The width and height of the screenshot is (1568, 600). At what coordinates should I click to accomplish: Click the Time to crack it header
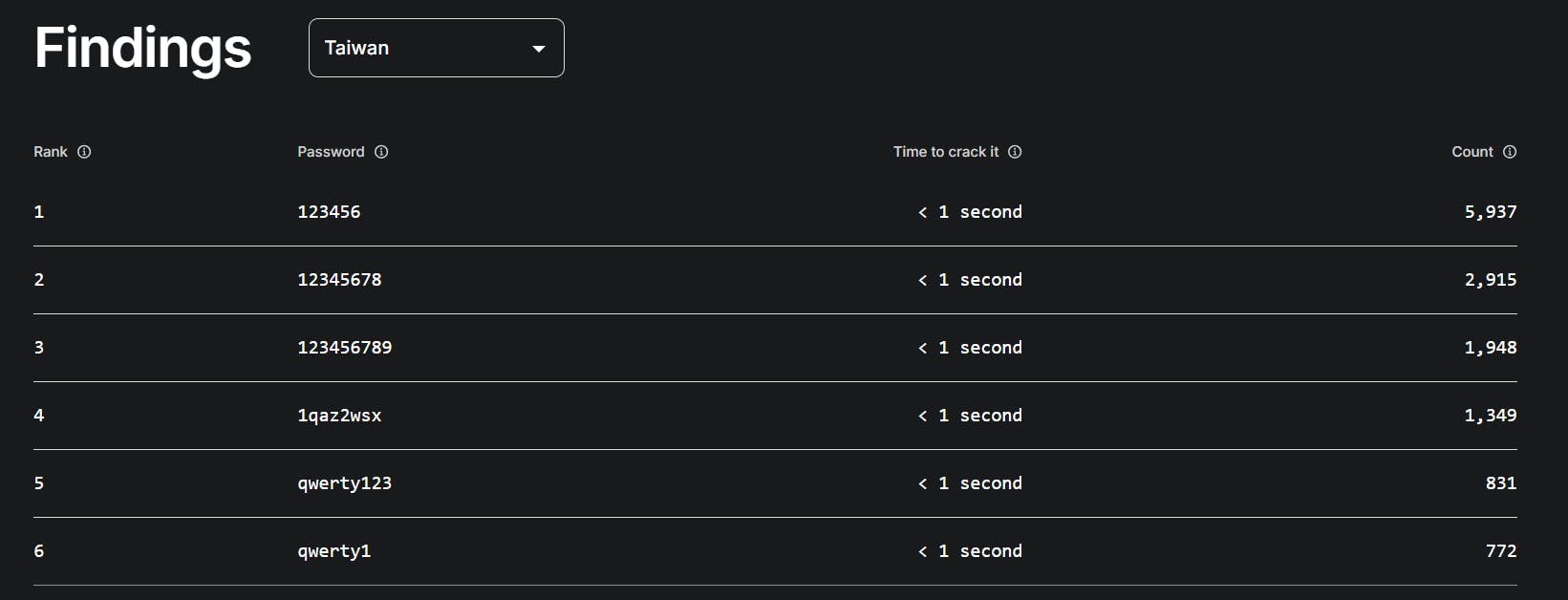[x=946, y=152]
